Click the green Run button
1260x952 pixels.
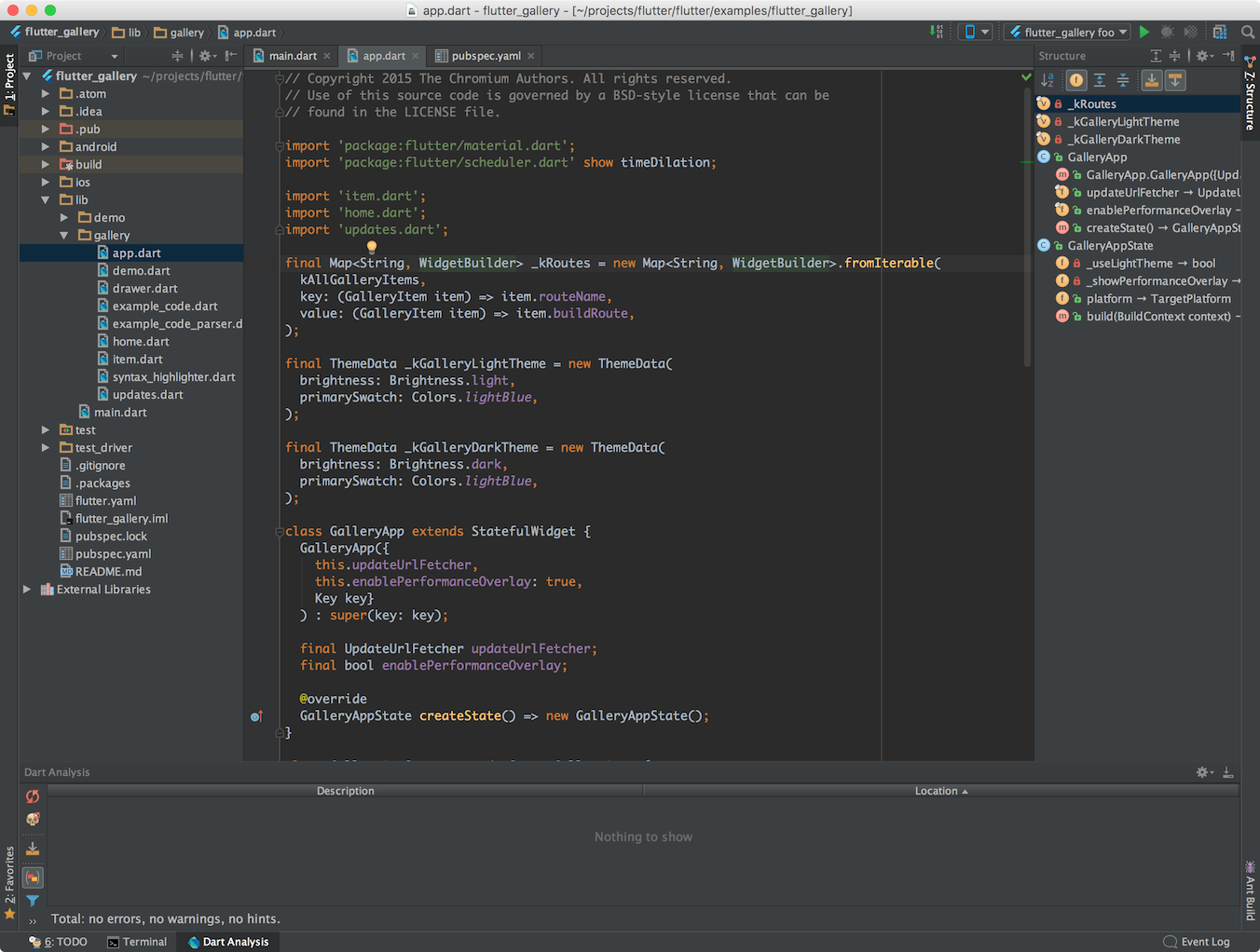click(1144, 32)
